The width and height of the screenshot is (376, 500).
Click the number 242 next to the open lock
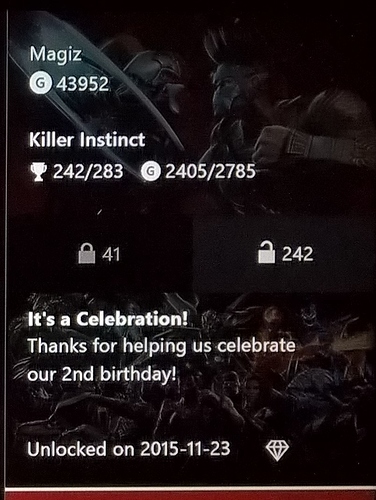point(297,254)
